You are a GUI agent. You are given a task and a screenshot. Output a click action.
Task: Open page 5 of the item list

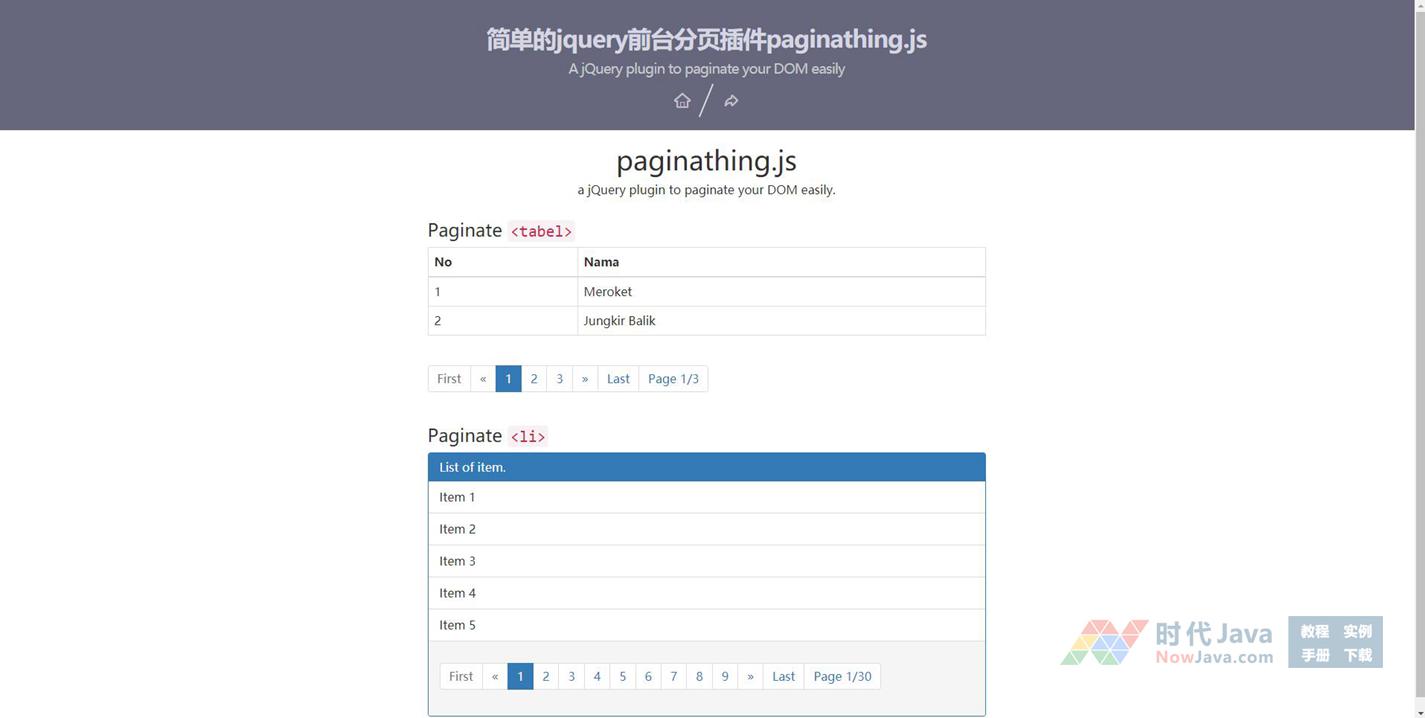click(622, 677)
